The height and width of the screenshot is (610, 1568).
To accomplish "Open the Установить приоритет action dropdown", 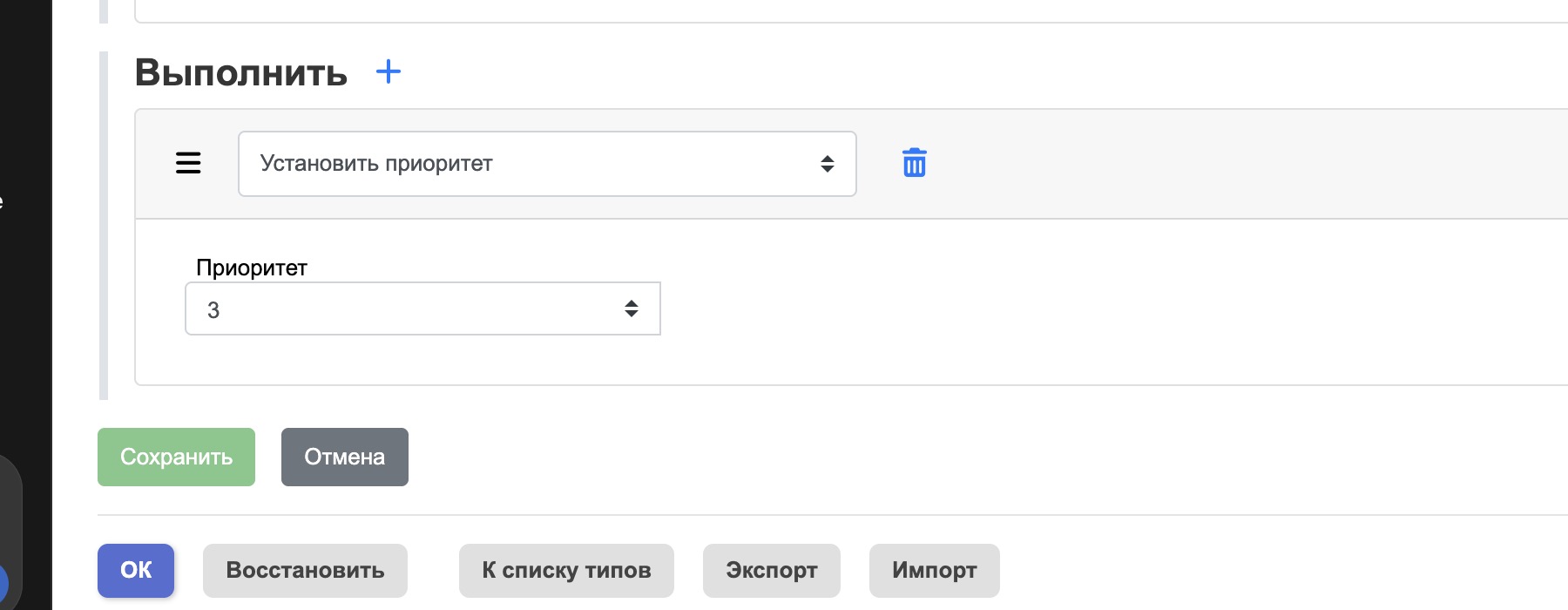I will pyautogui.click(x=547, y=164).
